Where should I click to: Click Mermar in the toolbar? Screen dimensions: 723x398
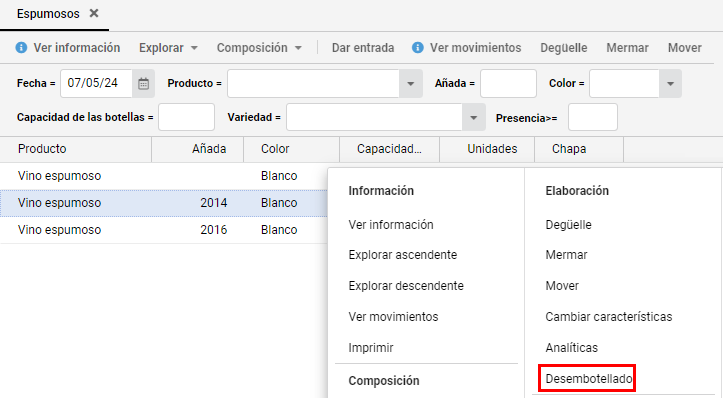pos(627,48)
